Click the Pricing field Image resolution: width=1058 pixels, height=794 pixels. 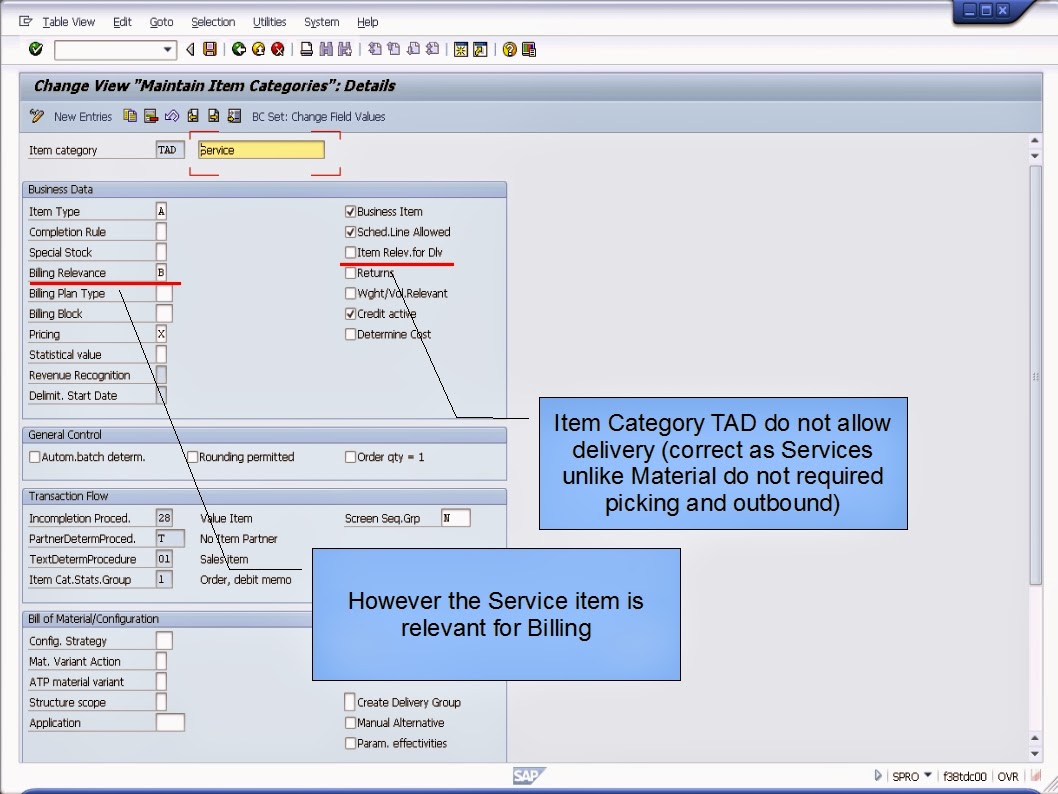[x=161, y=334]
